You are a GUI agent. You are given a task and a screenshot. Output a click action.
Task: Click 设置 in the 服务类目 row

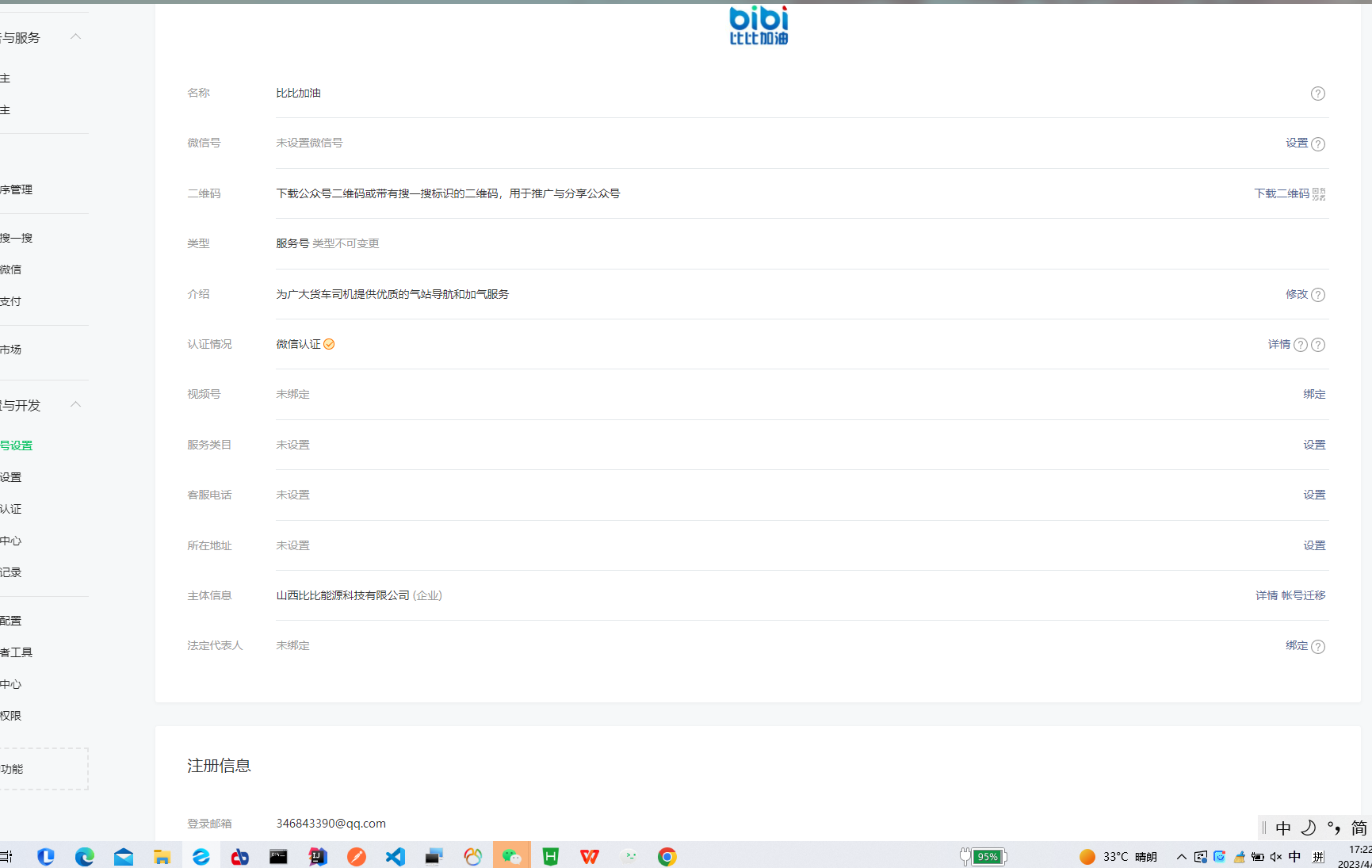pos(1314,445)
